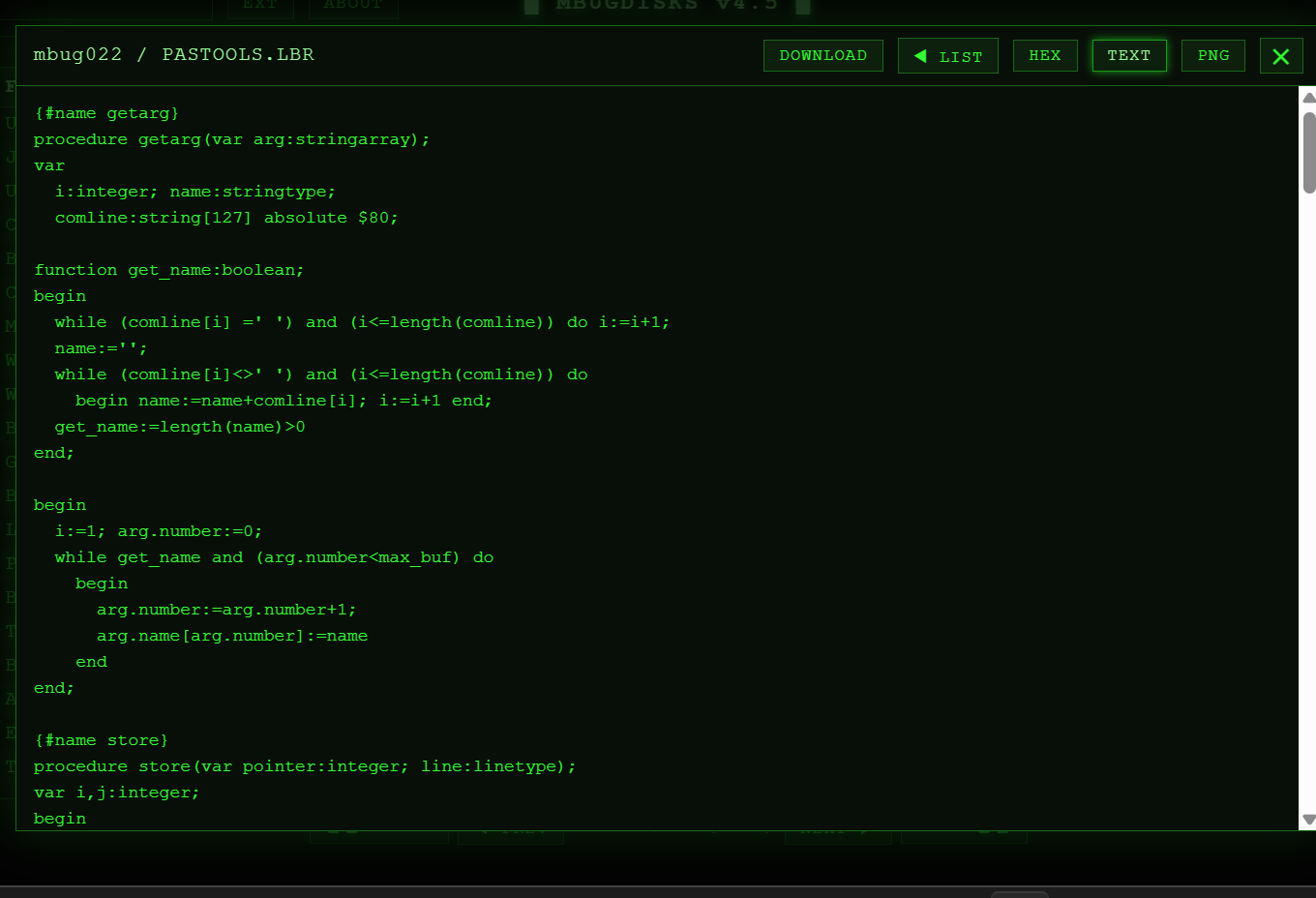Click the line "{#name store}"
1316x898 pixels.
[102, 740]
